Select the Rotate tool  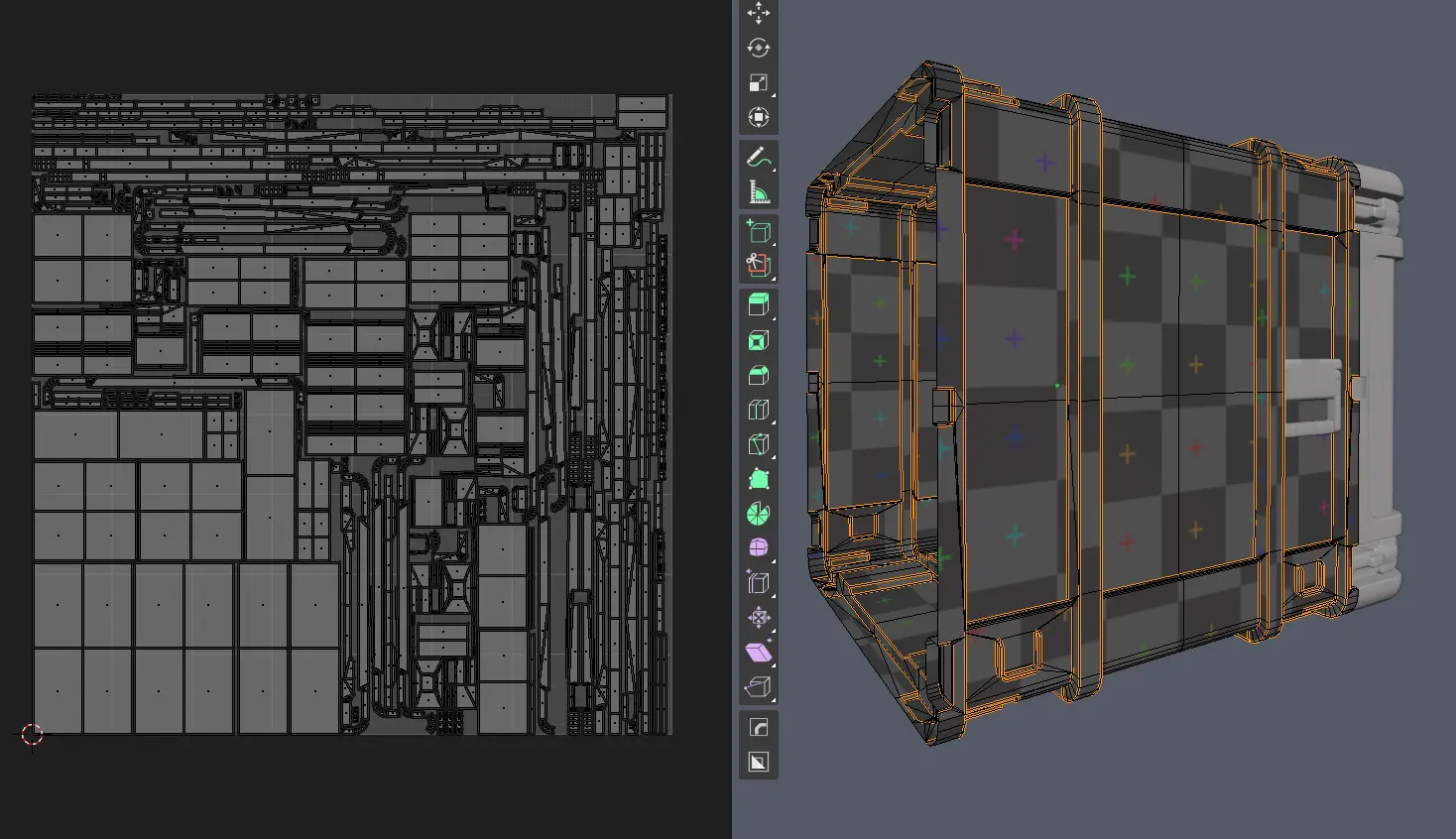(758, 49)
